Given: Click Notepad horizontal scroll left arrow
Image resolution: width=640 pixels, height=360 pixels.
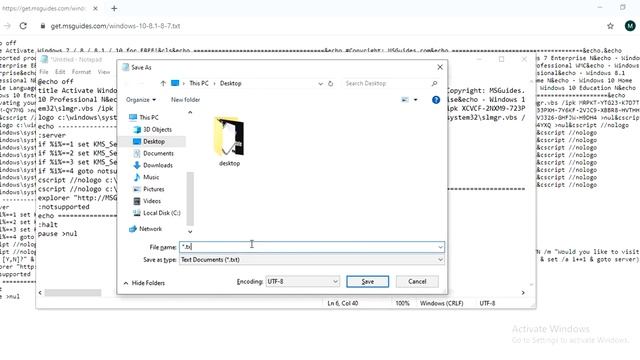Looking at the screenshot, I should [x=40, y=293].
